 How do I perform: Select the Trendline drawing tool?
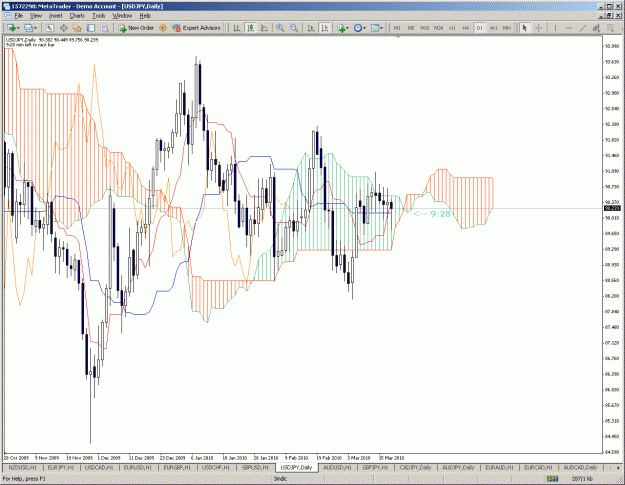(583, 28)
